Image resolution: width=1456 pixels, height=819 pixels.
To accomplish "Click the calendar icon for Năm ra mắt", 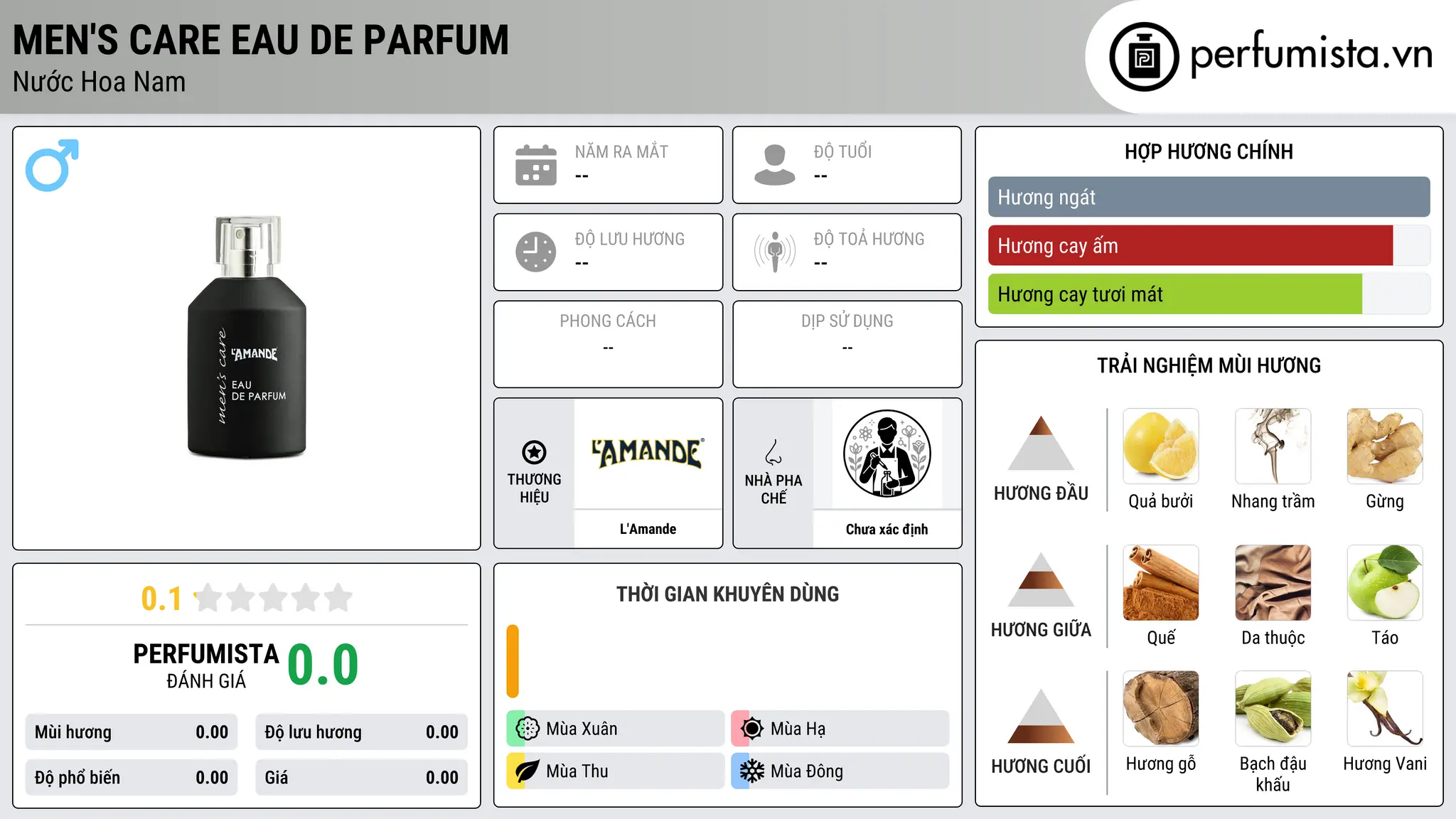I will pyautogui.click(x=536, y=165).
